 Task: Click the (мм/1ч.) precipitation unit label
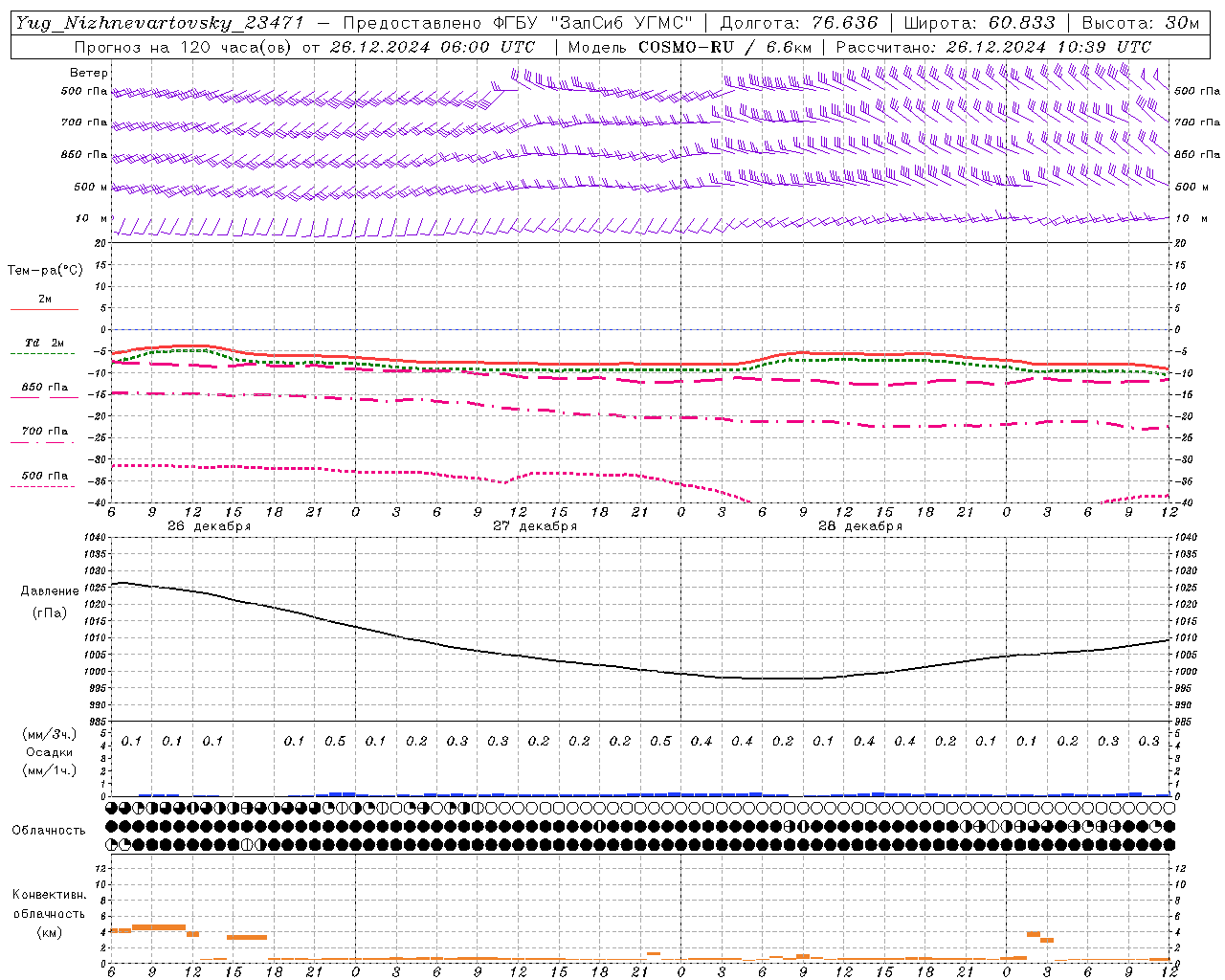(50, 770)
